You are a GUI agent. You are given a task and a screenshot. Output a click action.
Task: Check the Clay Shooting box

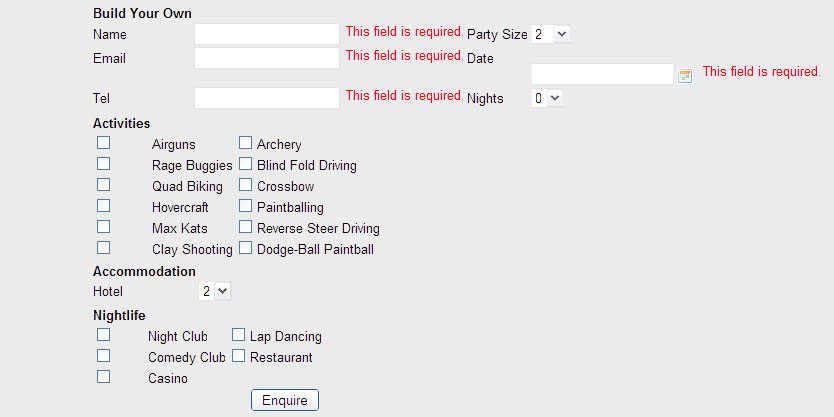tap(103, 248)
